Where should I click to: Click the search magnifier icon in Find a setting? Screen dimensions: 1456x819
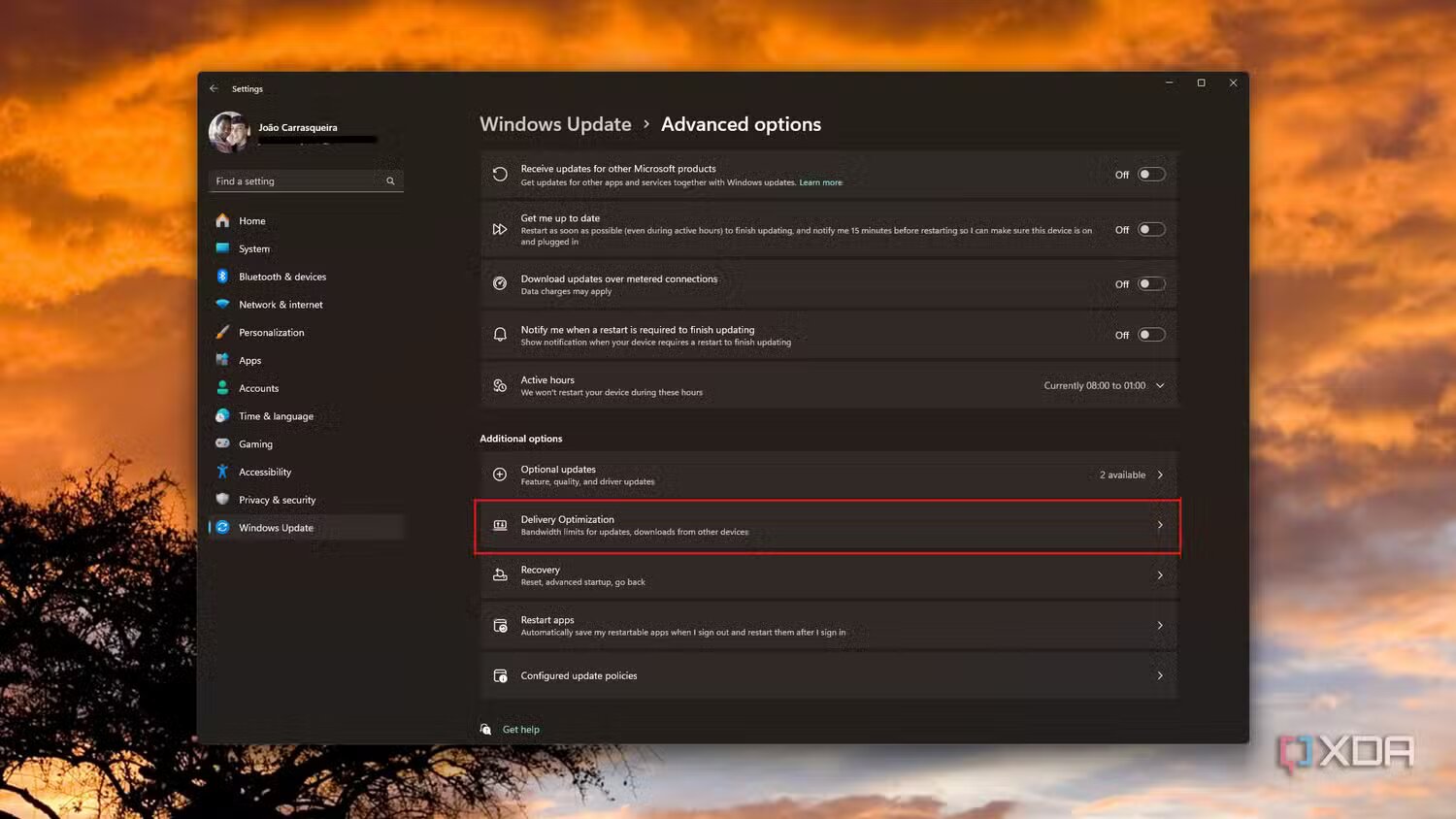390,181
